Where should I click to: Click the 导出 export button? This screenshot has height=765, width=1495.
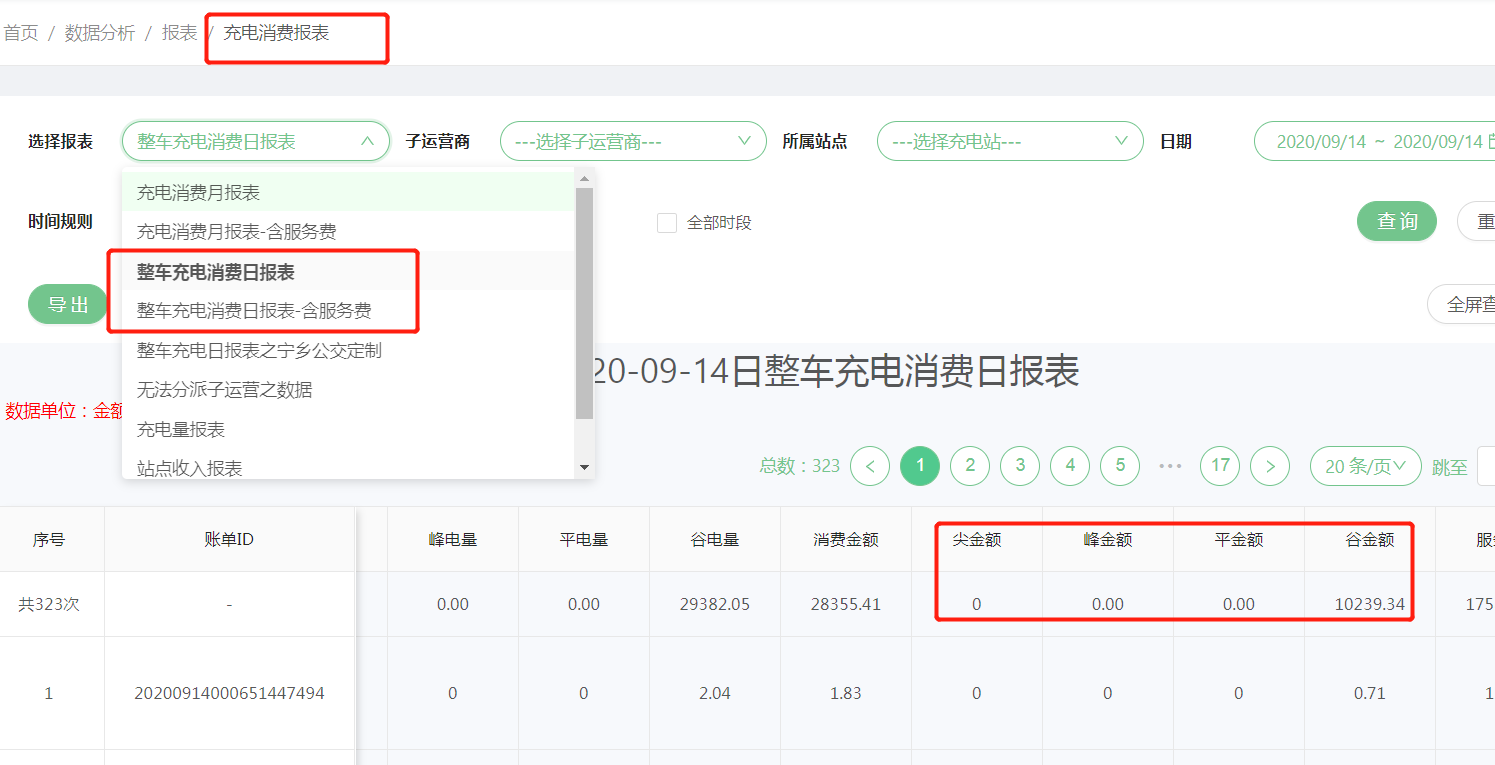tap(68, 304)
